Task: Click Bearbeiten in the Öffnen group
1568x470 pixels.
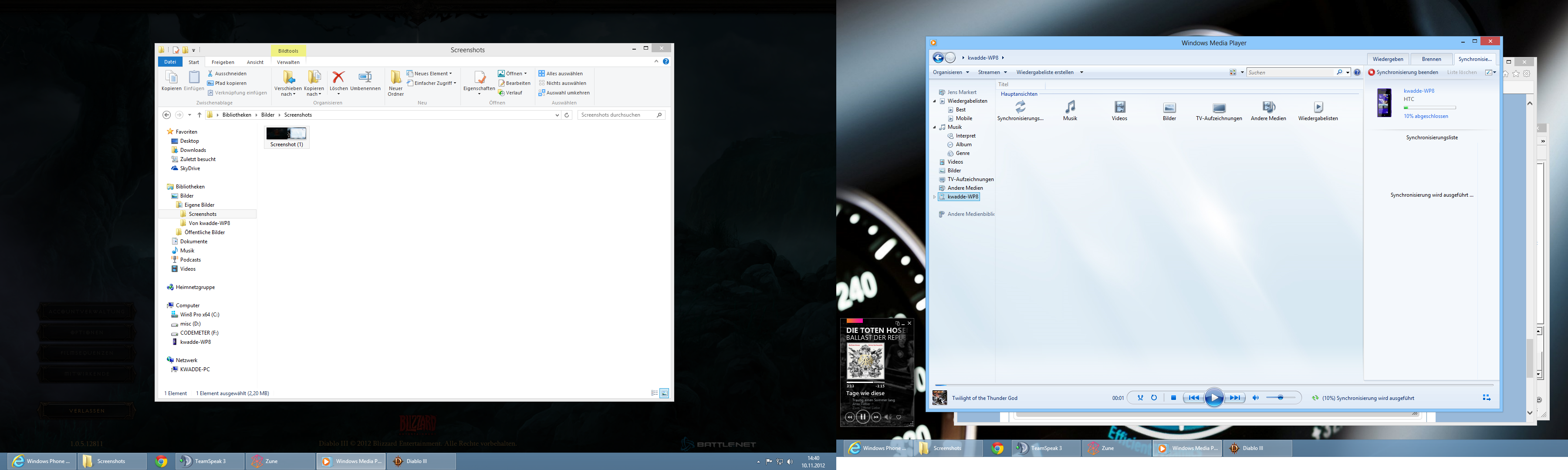Action: click(x=514, y=83)
